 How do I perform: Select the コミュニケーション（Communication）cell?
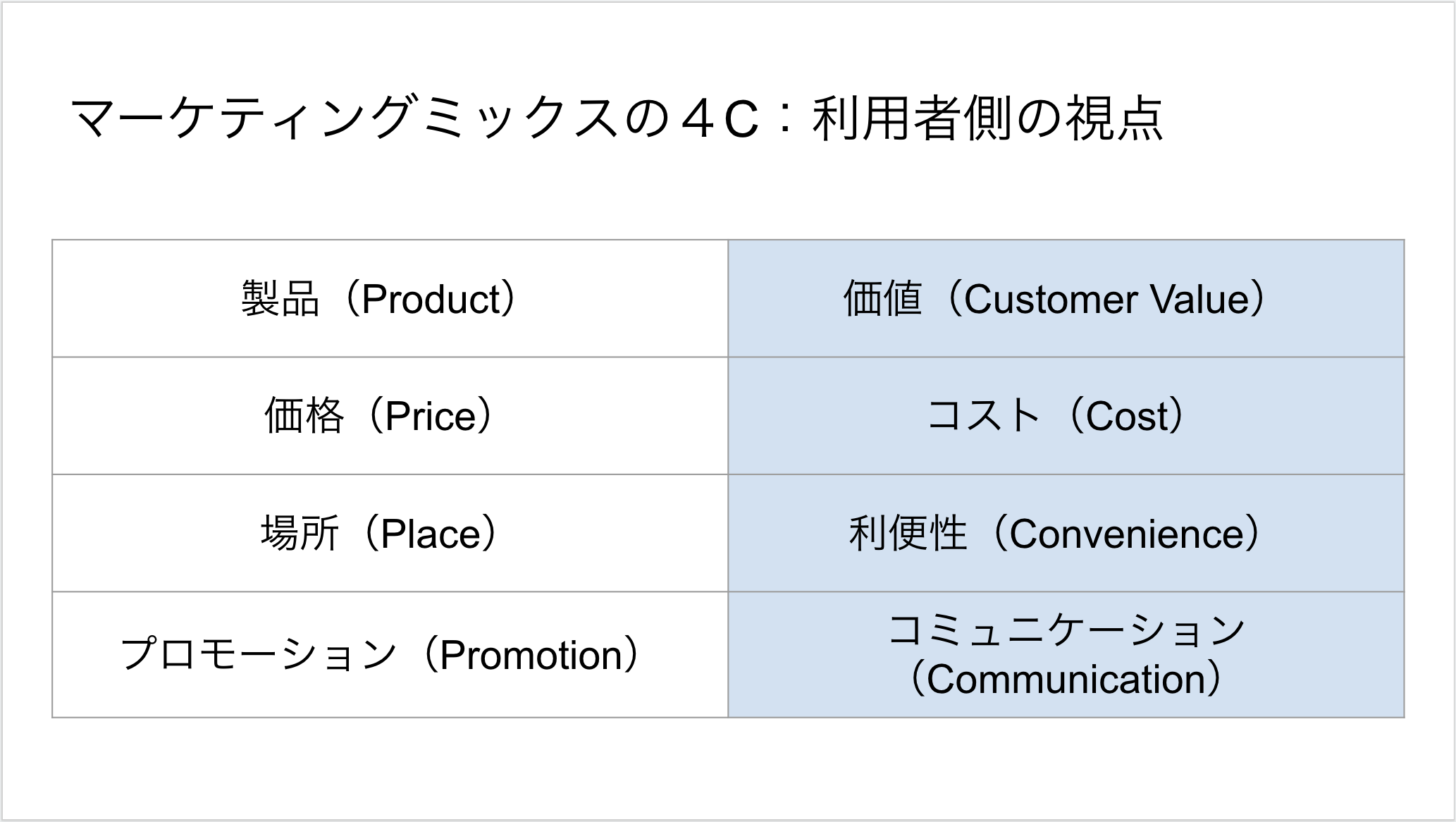[1066, 655]
